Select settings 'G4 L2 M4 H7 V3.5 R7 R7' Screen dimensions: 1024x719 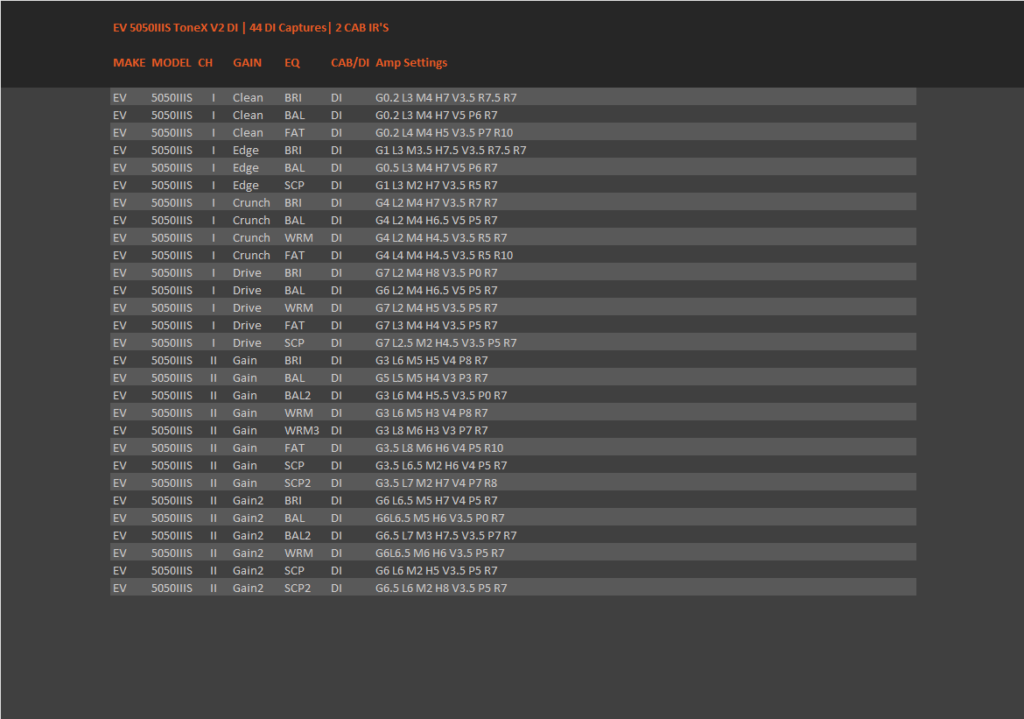click(436, 202)
